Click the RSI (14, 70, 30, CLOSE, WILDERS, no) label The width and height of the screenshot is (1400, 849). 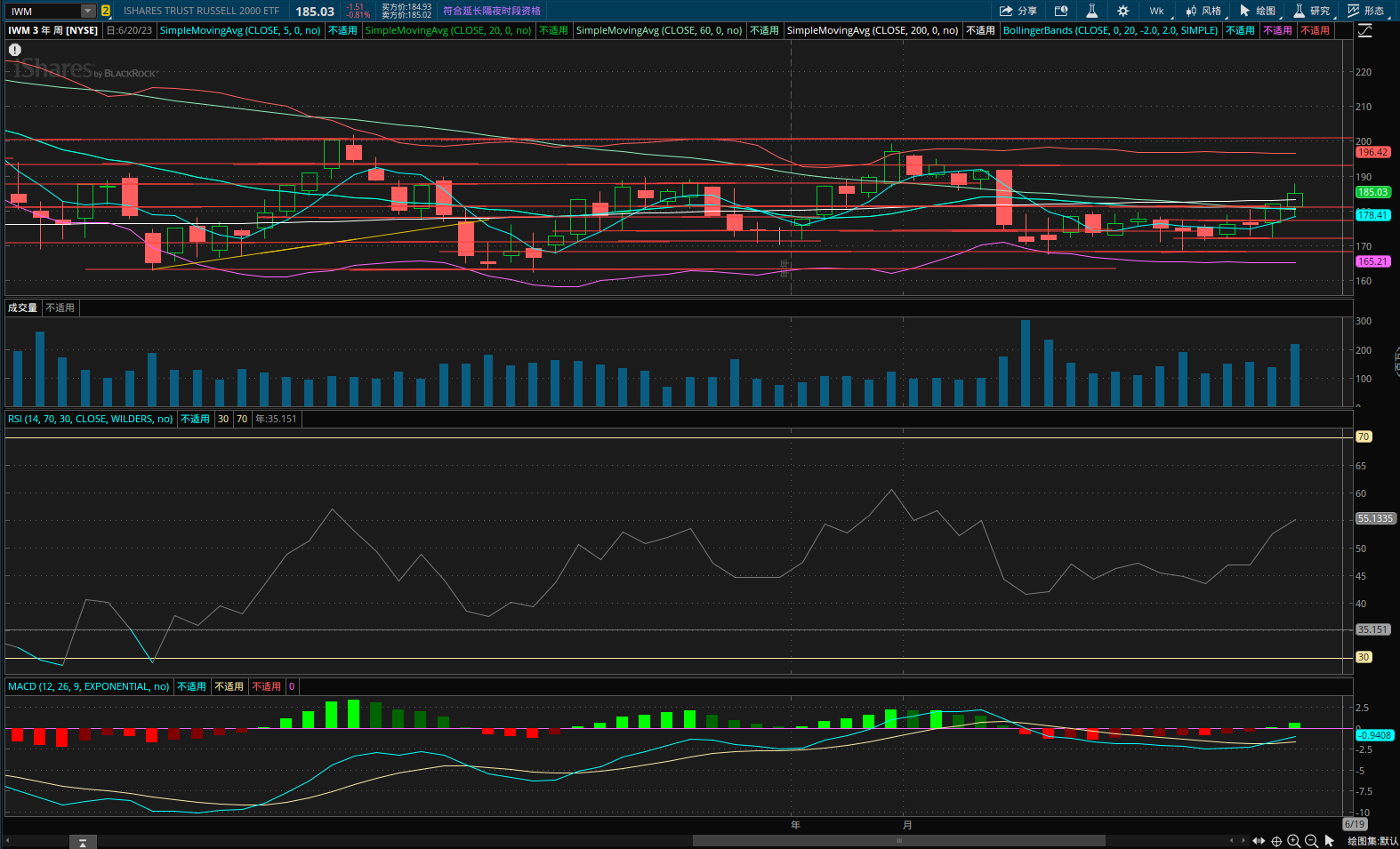point(91,419)
